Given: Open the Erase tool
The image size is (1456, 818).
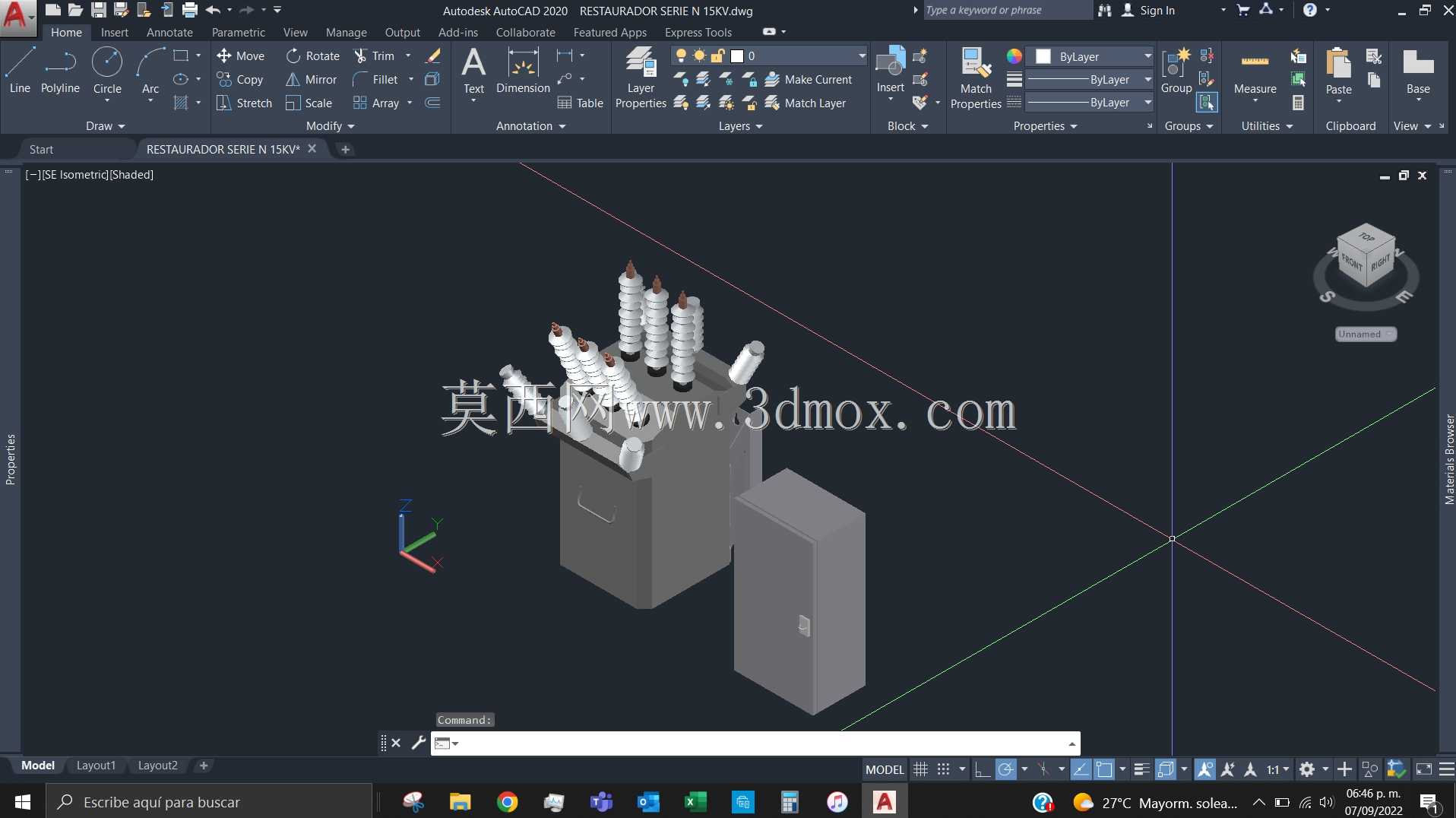Looking at the screenshot, I should [x=432, y=55].
